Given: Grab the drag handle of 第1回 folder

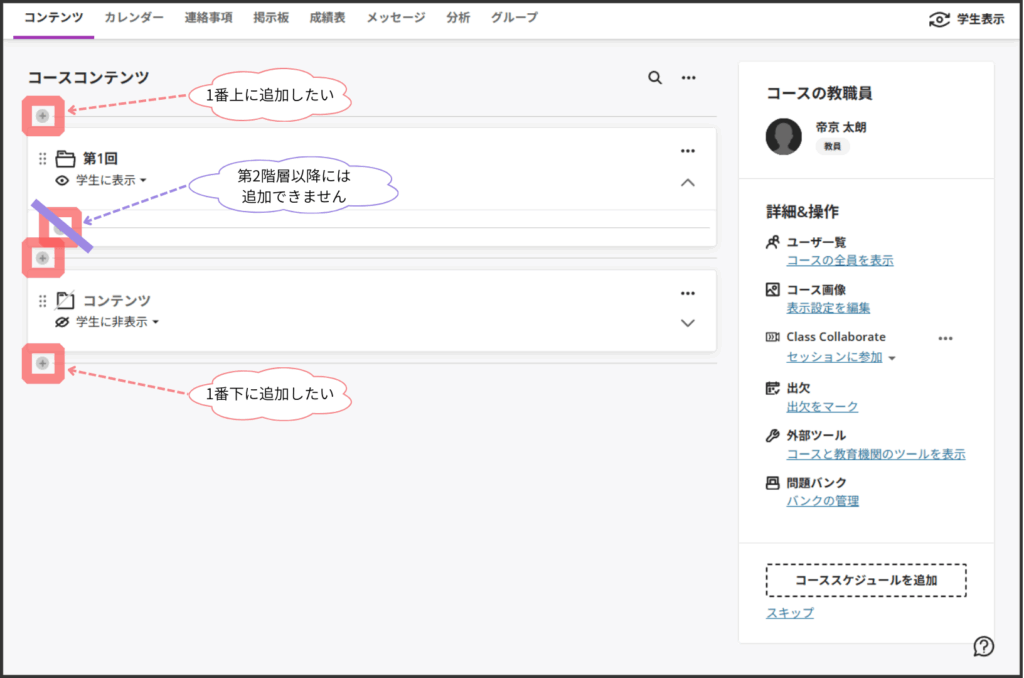Looking at the screenshot, I should 43,159.
